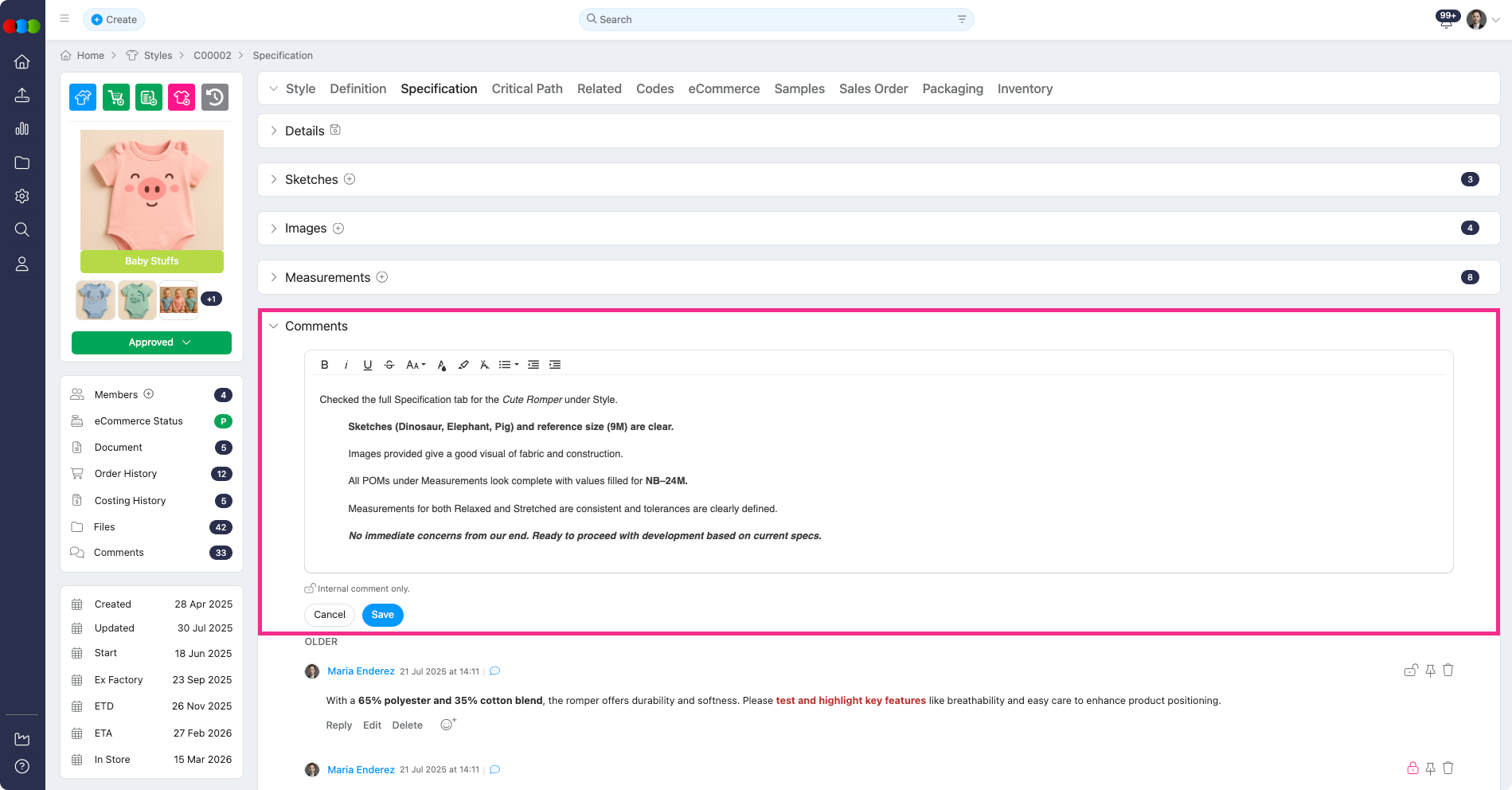This screenshot has height=790, width=1512.
Task: Open the Packaging tab
Action: tap(952, 88)
